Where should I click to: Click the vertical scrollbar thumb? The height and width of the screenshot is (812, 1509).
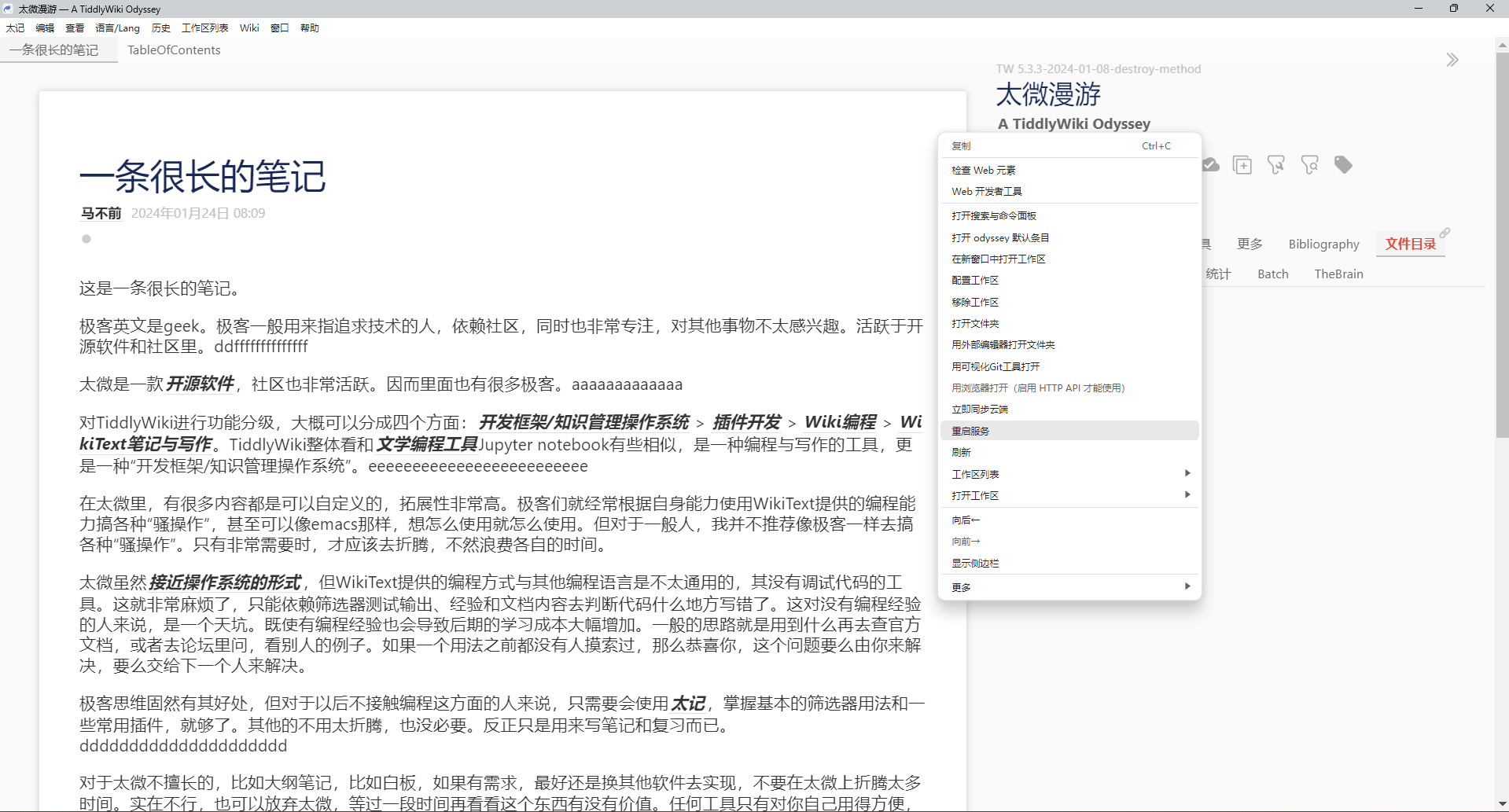pos(1502,244)
